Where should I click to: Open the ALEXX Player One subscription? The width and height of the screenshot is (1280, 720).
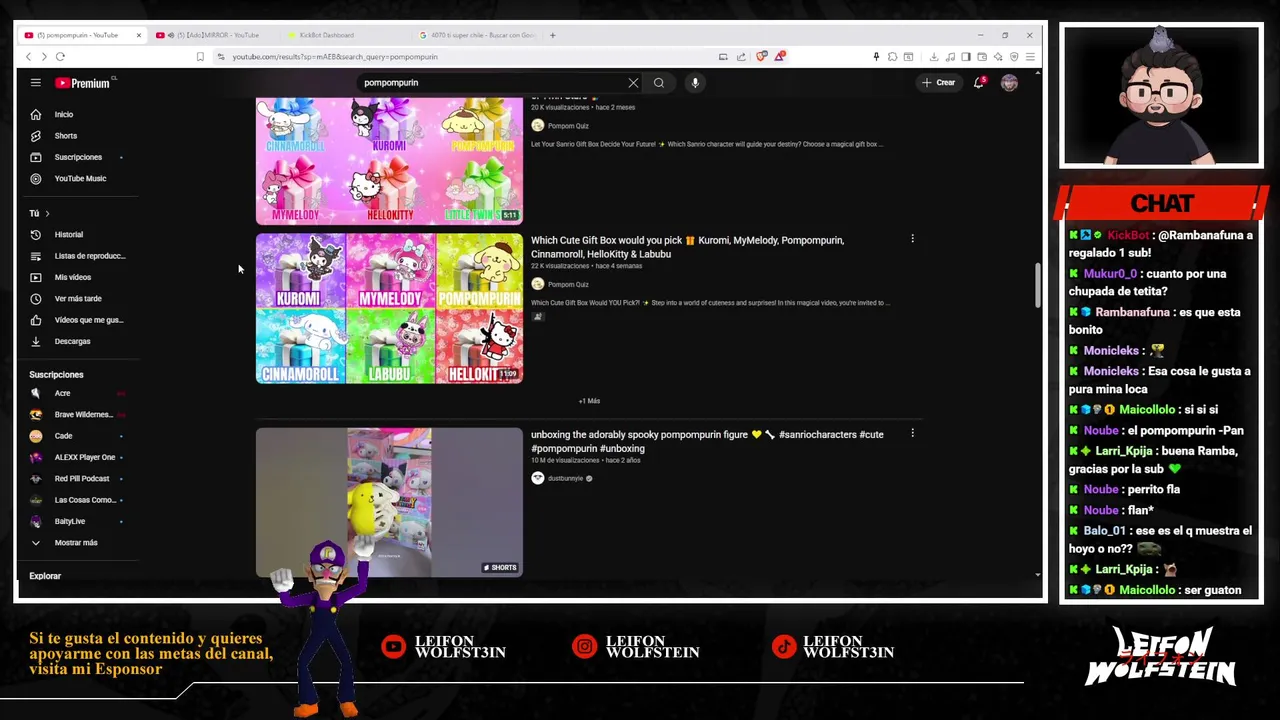[x=85, y=457]
